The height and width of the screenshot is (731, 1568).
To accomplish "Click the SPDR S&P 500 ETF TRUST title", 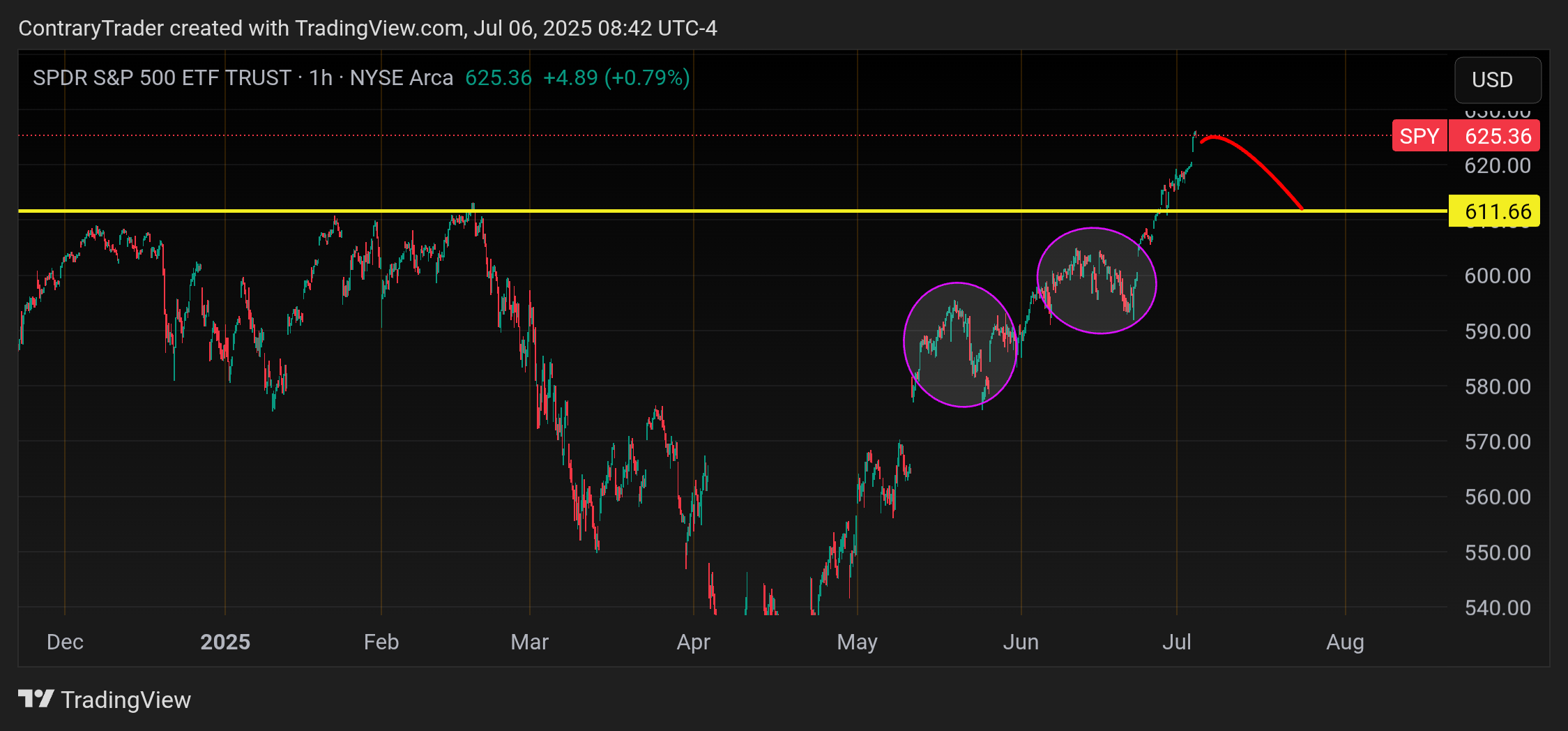I will click(162, 77).
